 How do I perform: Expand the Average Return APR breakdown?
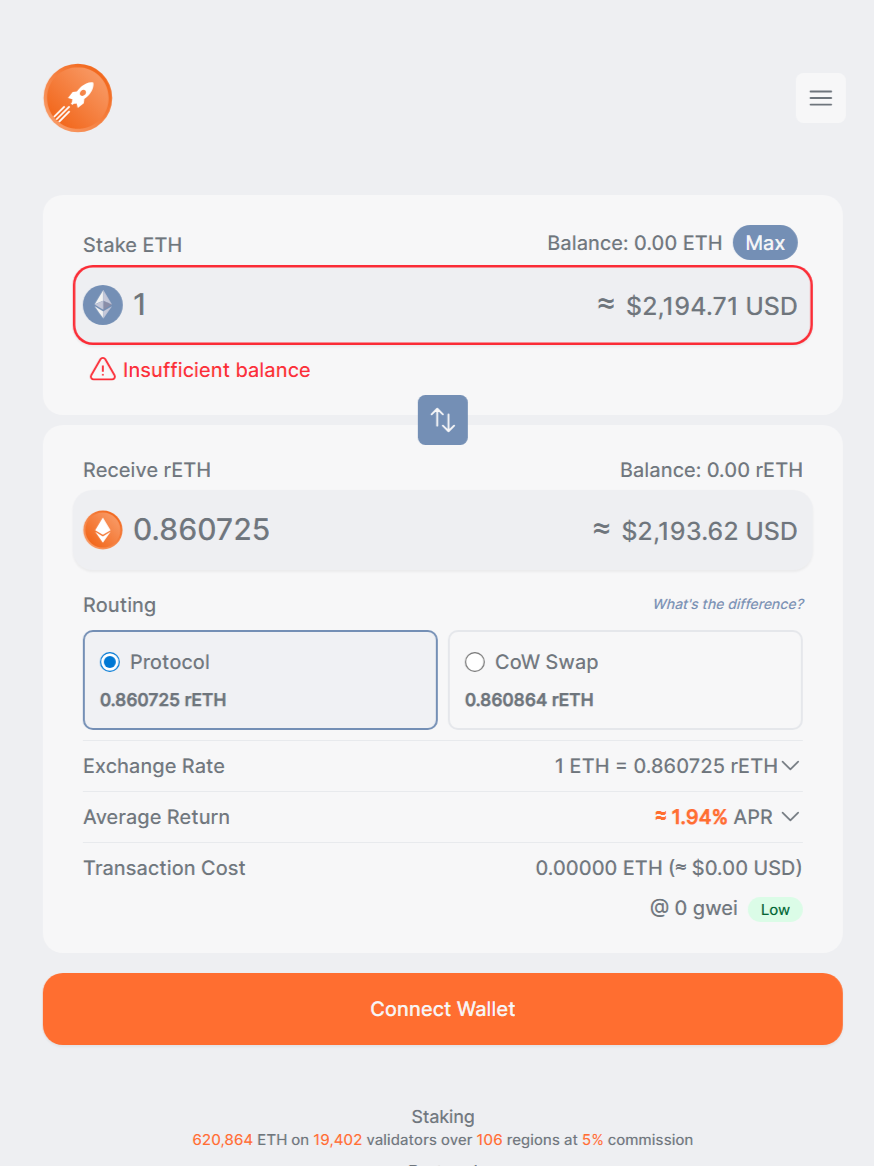tap(790, 817)
